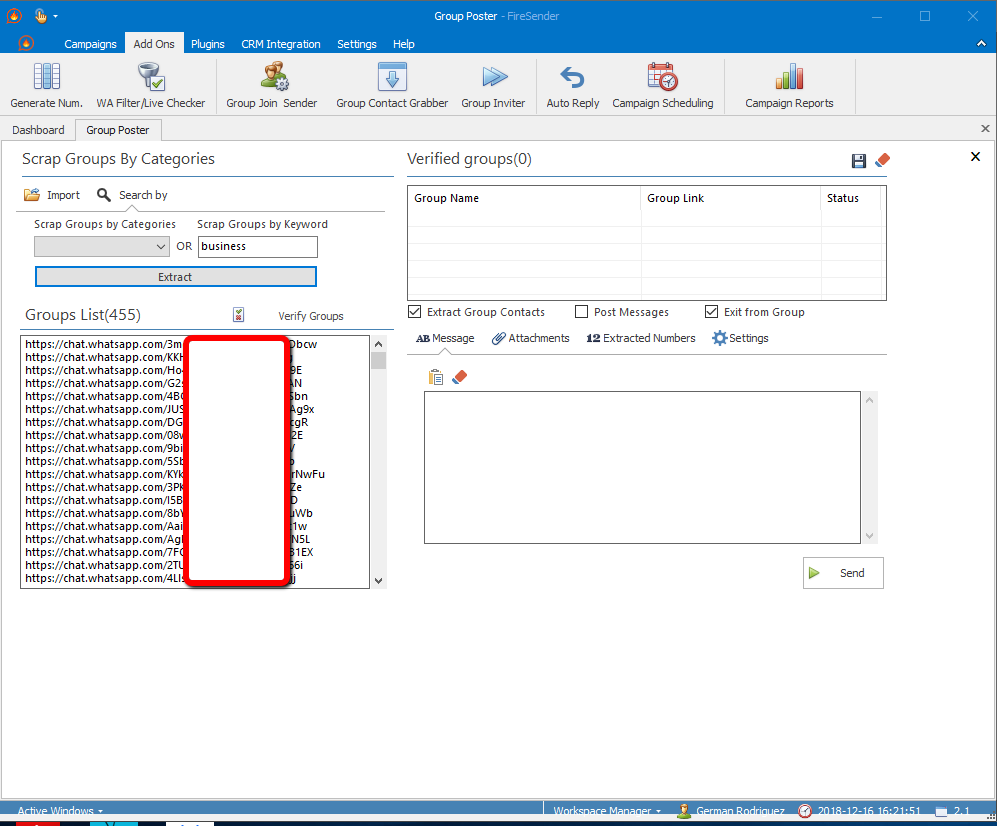The height and width of the screenshot is (826, 997).
Task: Click the Search by magnifier icon
Action: 104,195
